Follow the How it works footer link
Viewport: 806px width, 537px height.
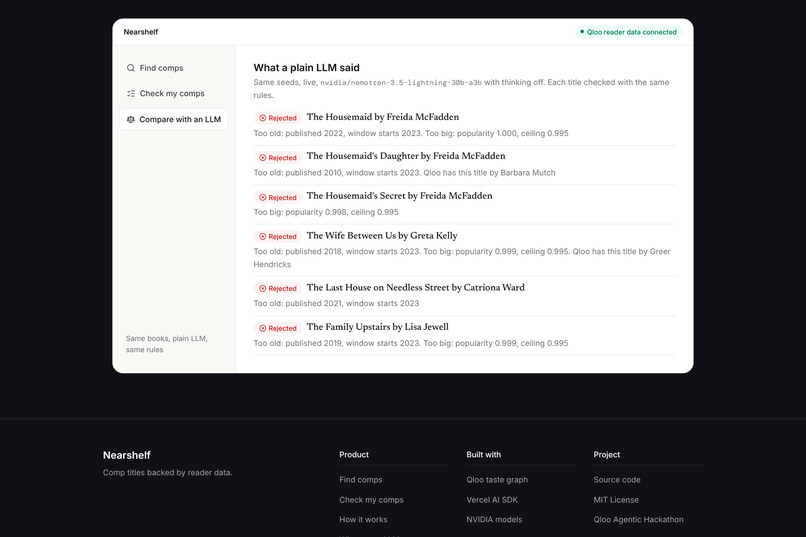pos(363,520)
